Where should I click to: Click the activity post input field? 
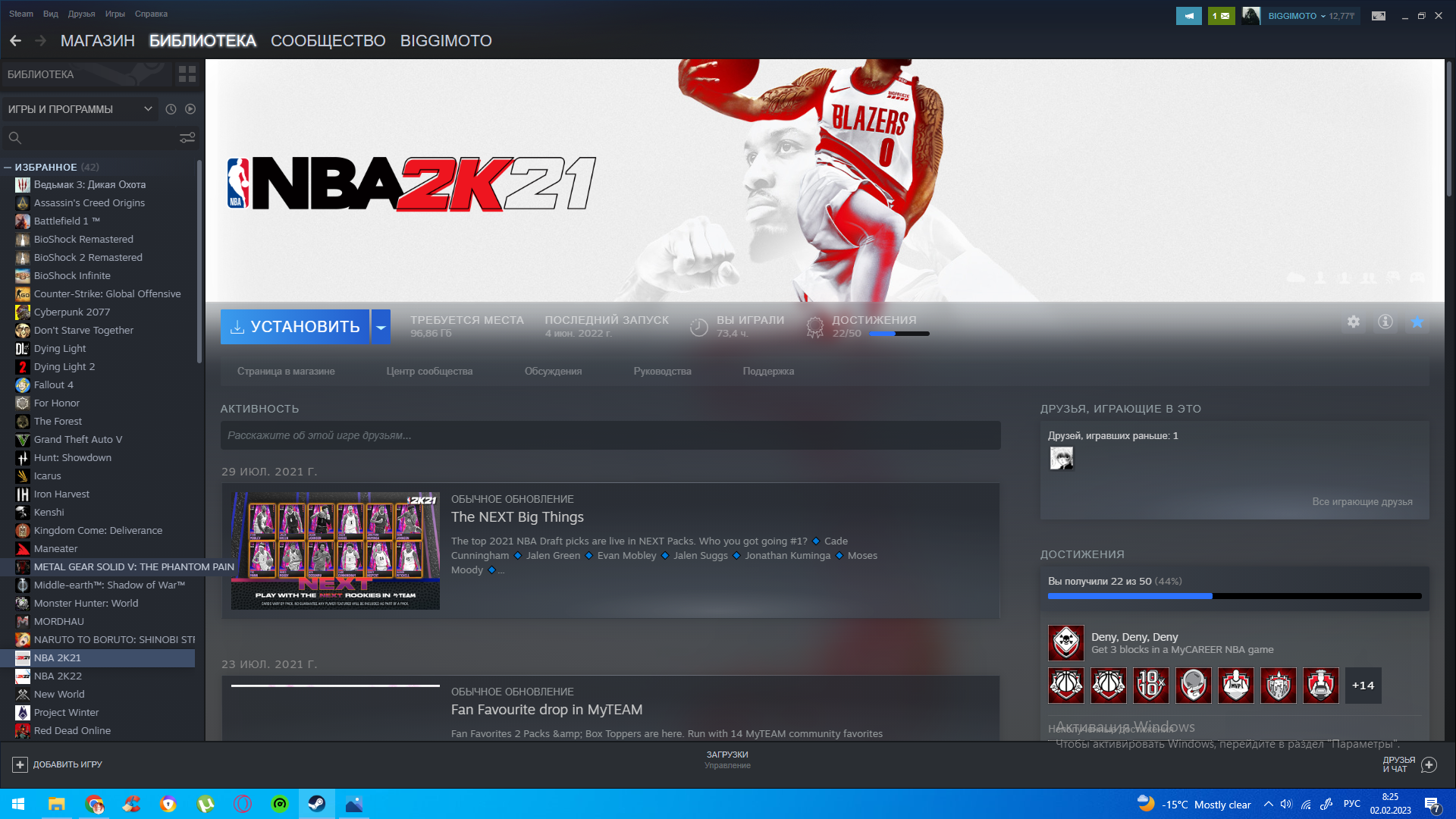(x=610, y=435)
